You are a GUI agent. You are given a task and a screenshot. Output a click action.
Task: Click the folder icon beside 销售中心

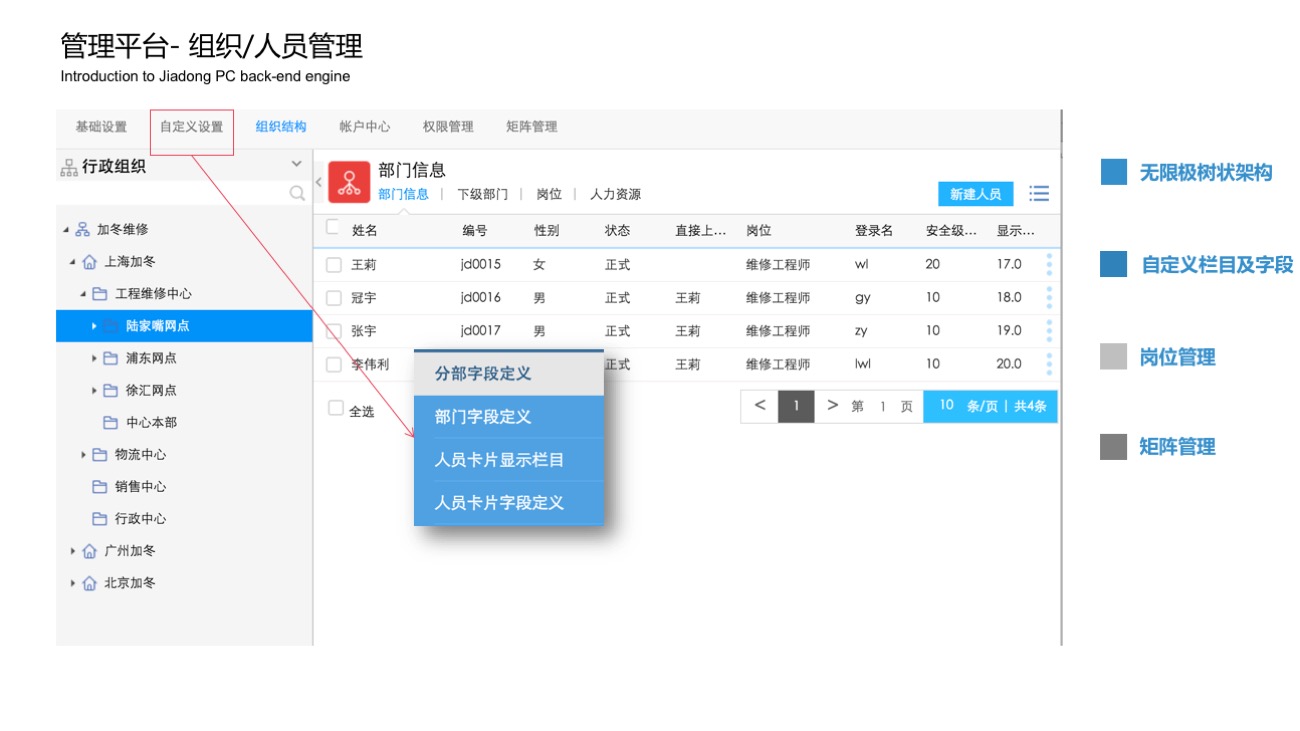[x=99, y=487]
